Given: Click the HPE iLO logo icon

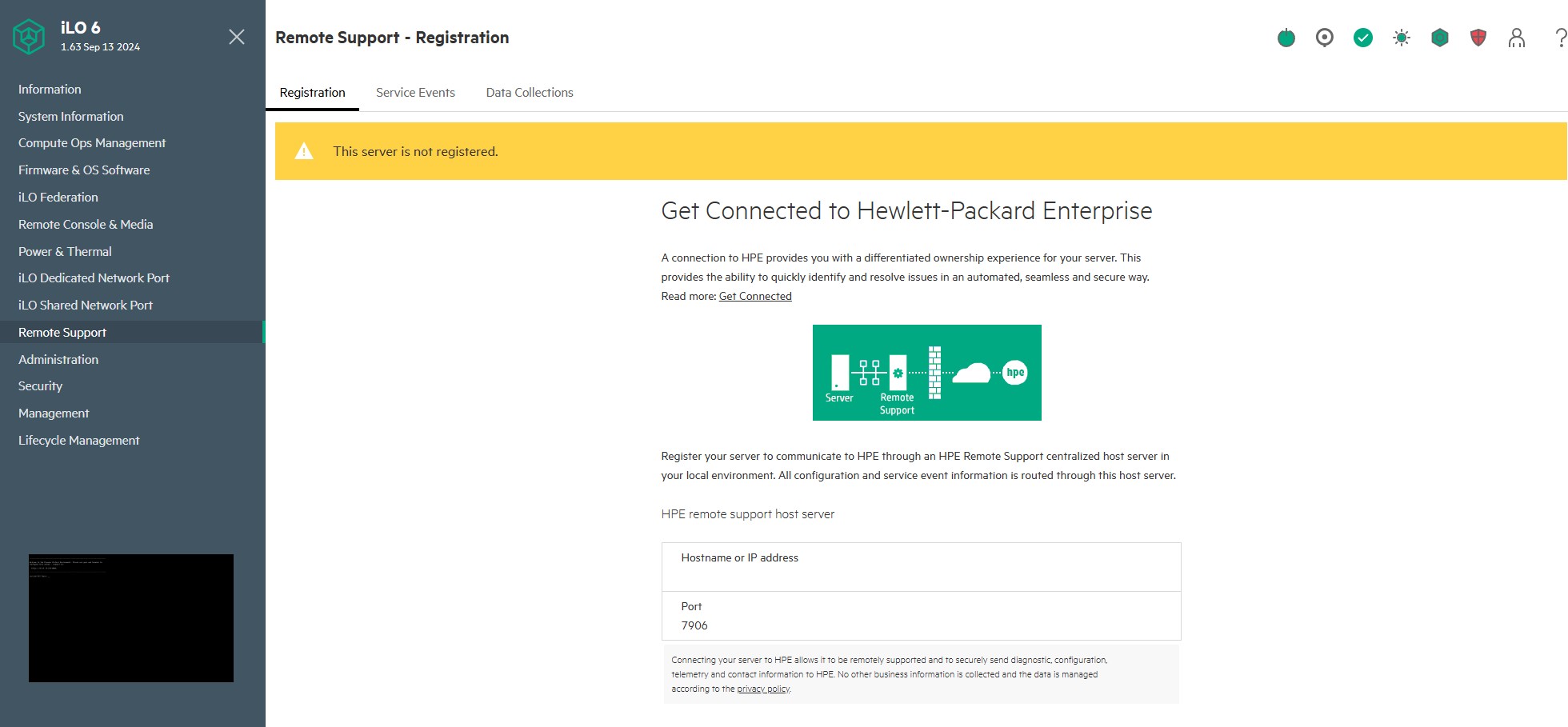Looking at the screenshot, I should [x=29, y=37].
